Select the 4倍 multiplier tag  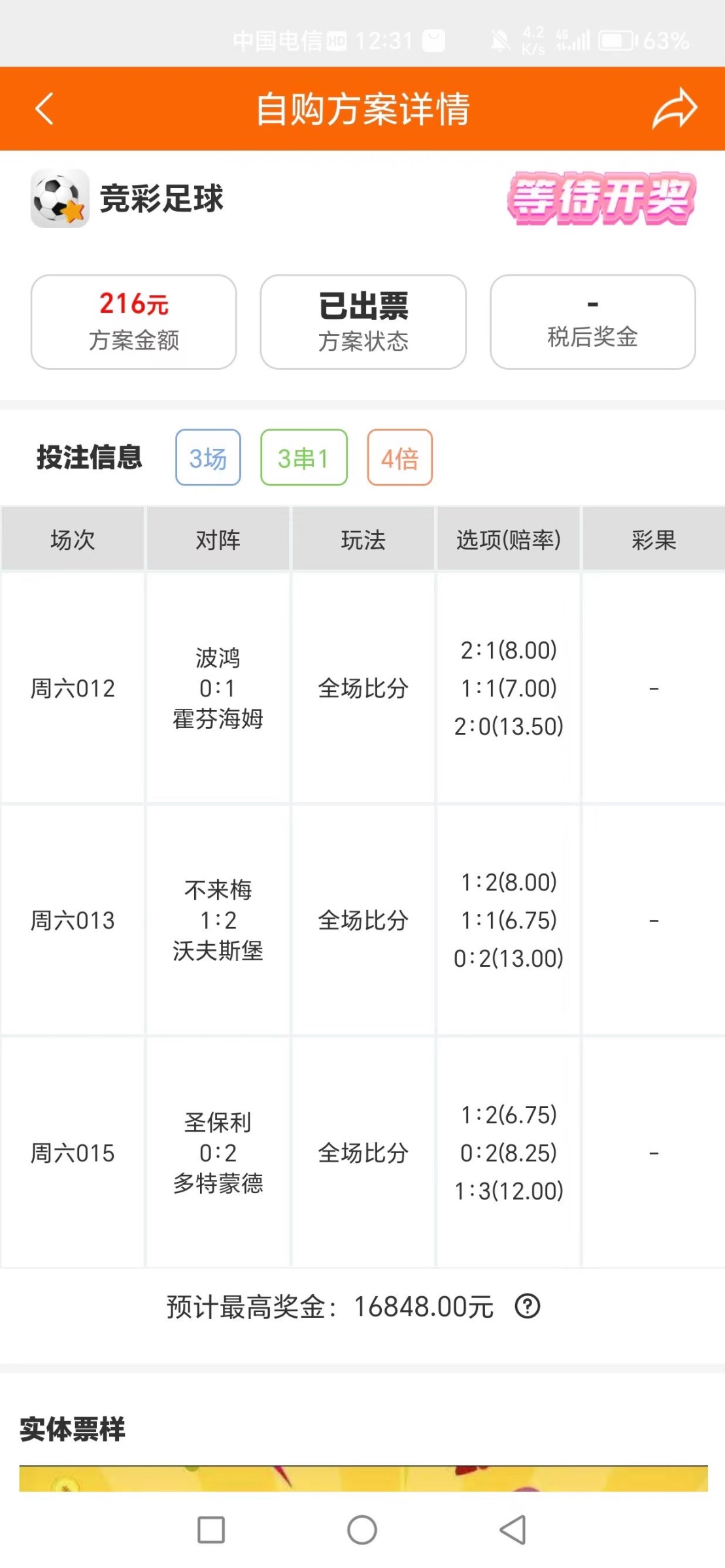(399, 458)
